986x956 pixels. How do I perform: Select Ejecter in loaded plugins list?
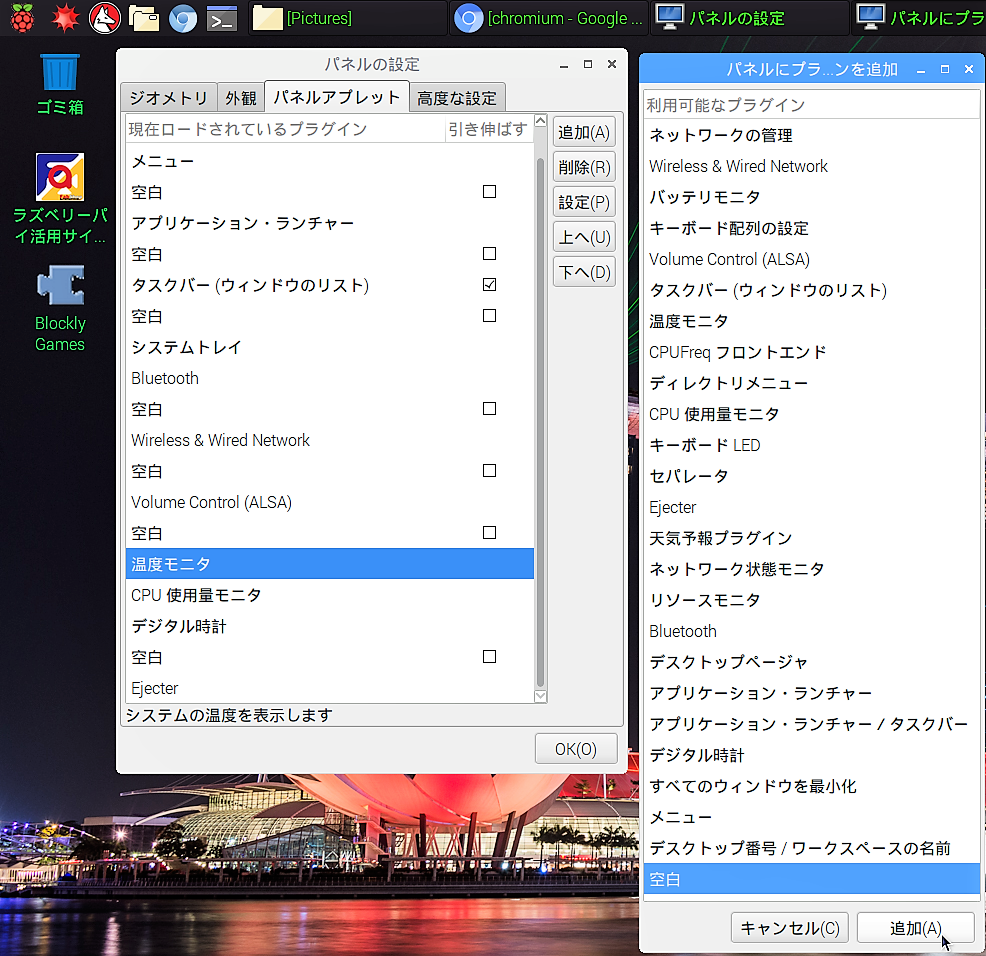(330, 687)
